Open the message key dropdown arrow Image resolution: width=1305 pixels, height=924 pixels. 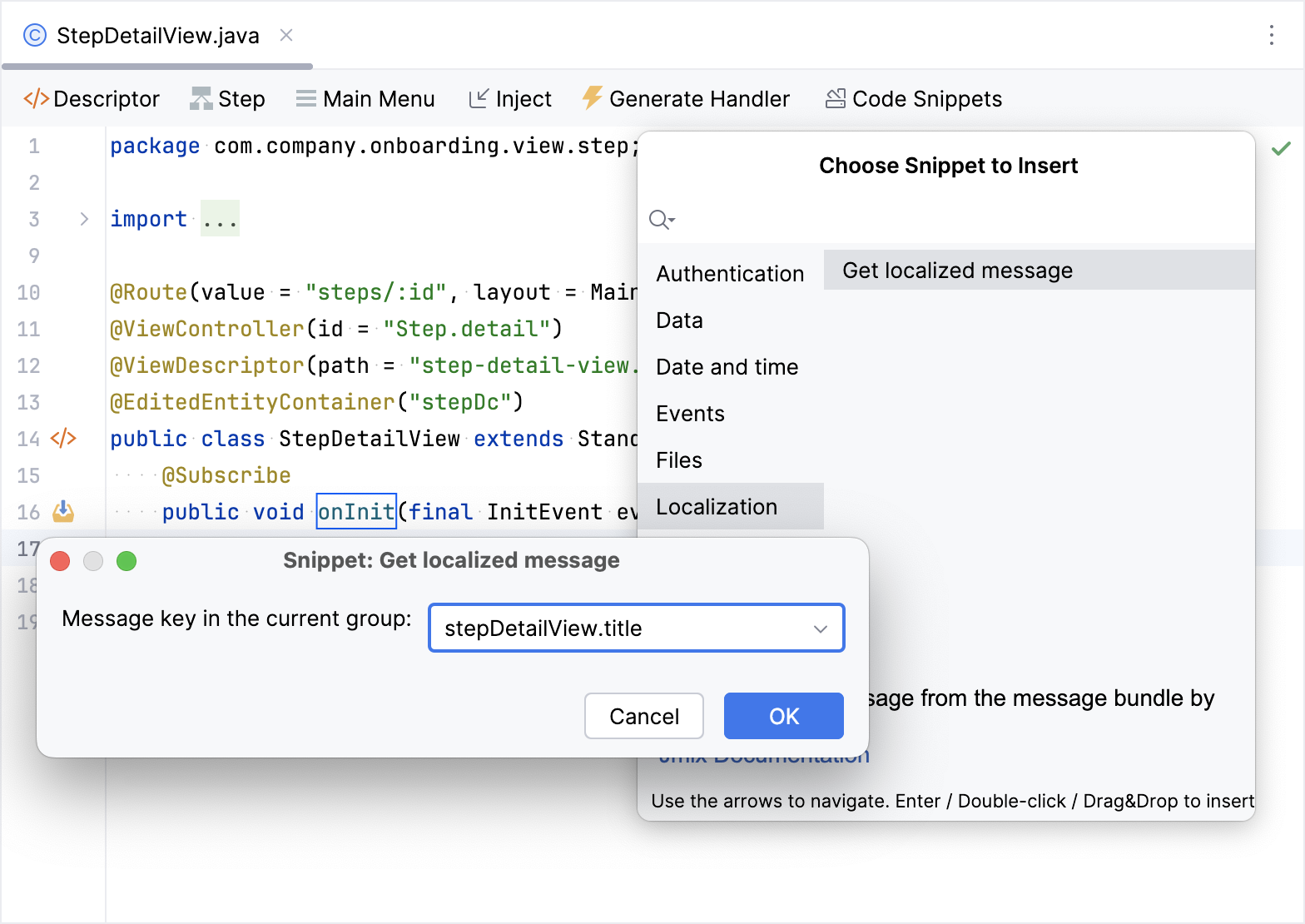click(x=820, y=628)
